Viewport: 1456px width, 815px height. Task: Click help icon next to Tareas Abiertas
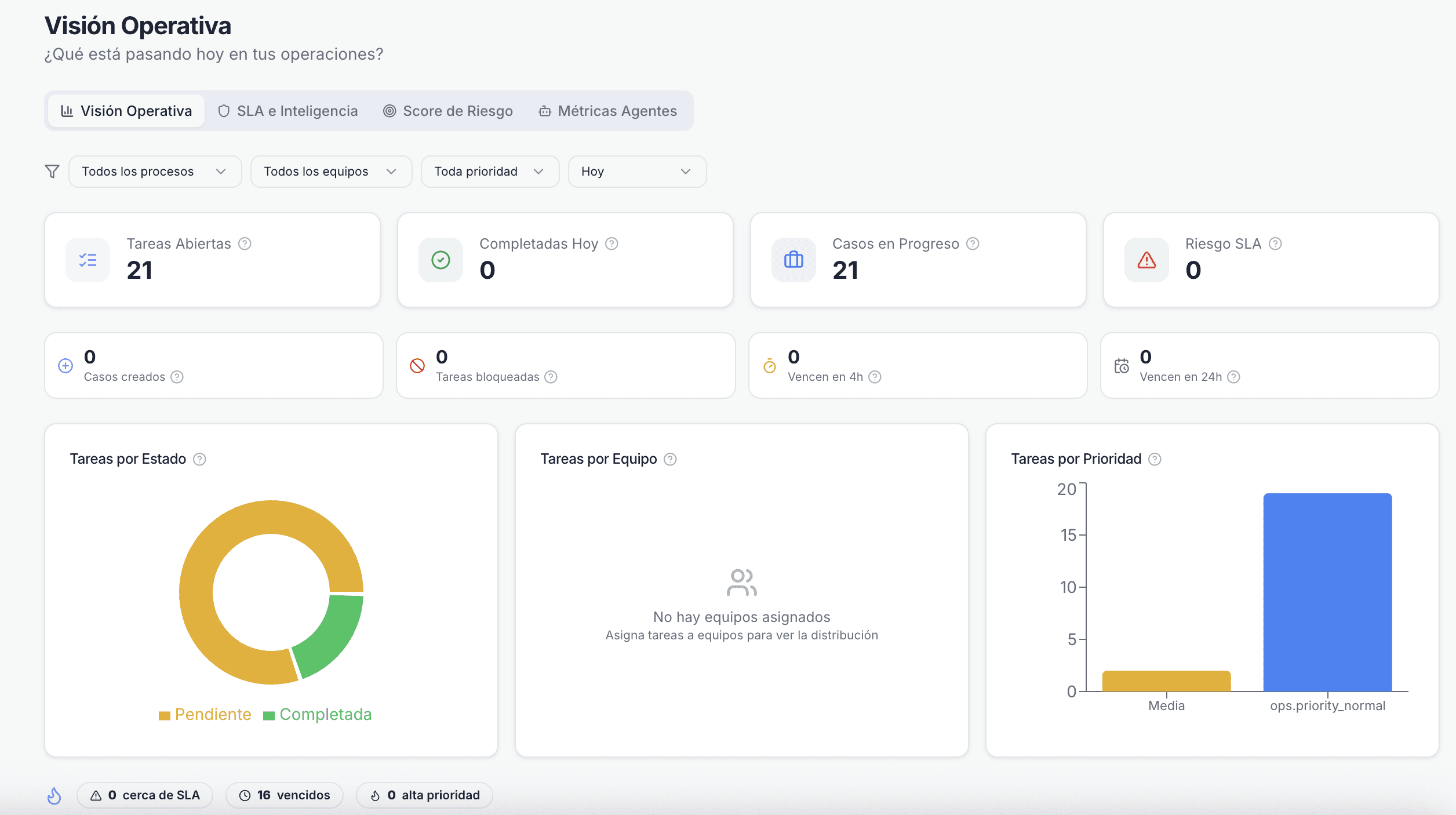point(245,244)
